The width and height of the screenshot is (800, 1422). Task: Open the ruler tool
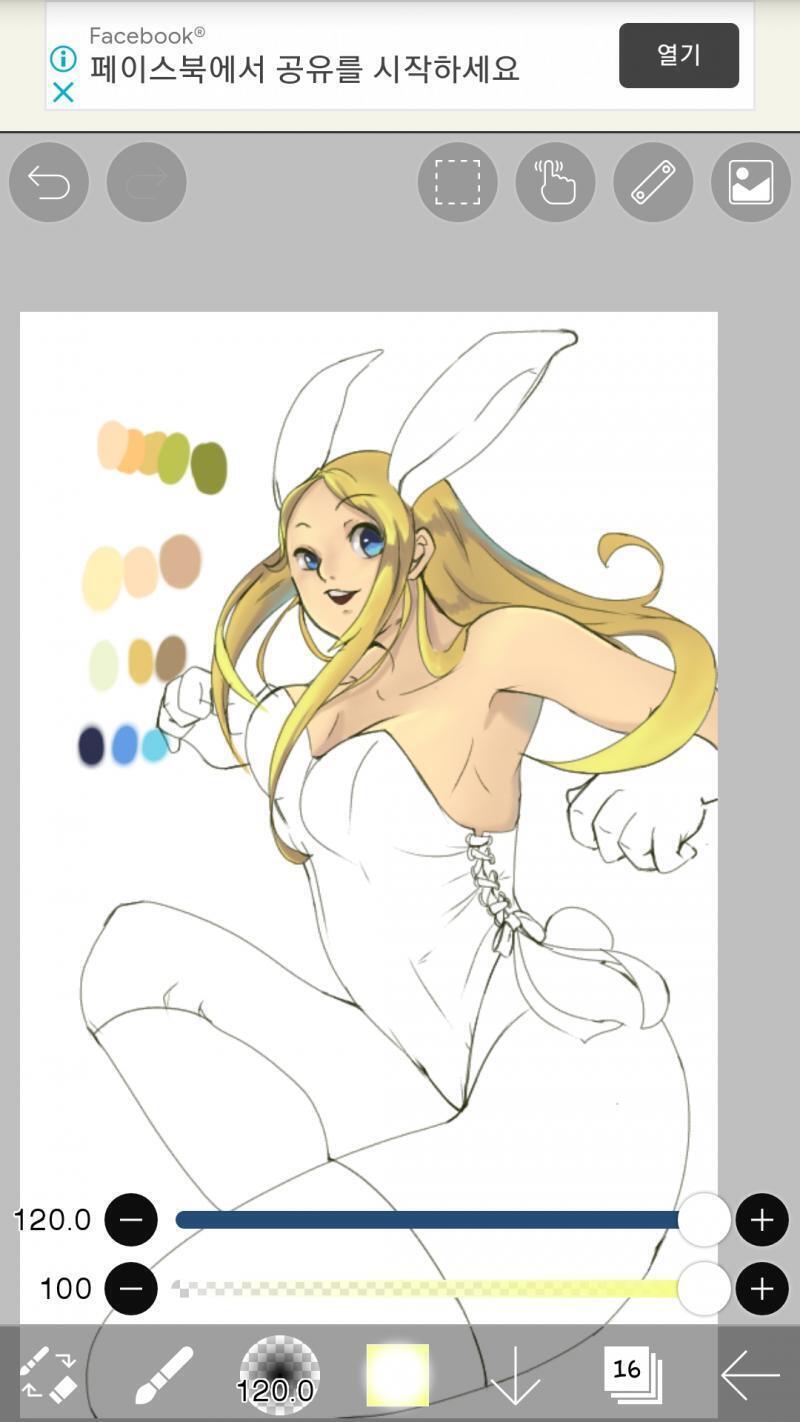[653, 183]
